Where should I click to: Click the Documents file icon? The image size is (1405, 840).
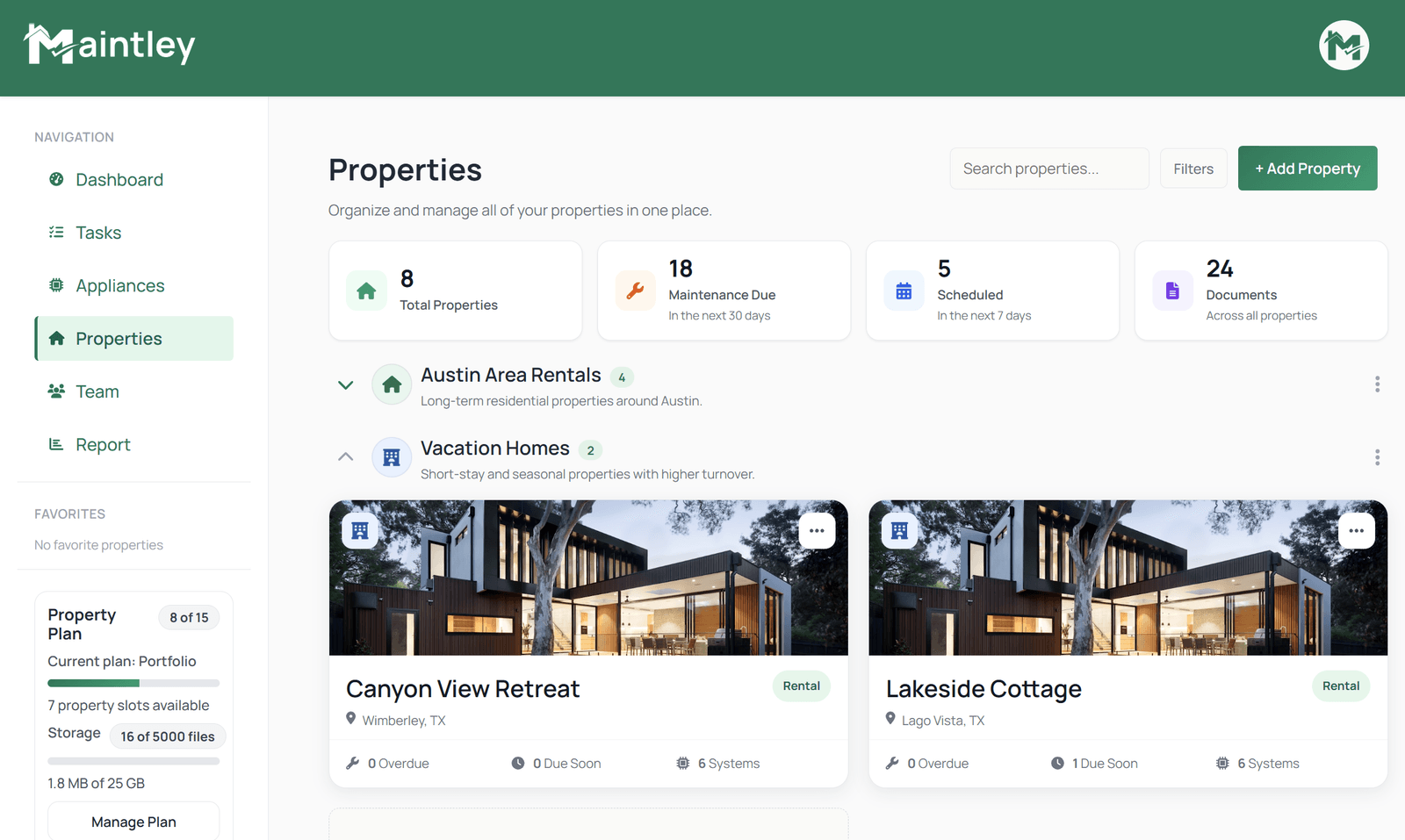(1172, 291)
